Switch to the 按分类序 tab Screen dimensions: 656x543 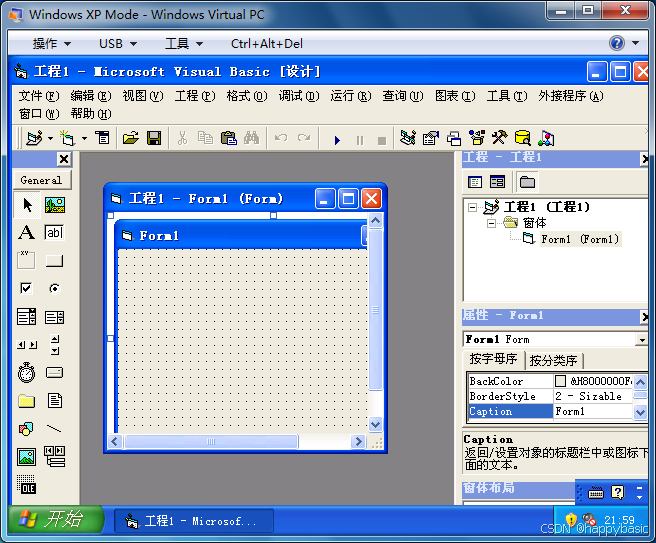point(554,360)
